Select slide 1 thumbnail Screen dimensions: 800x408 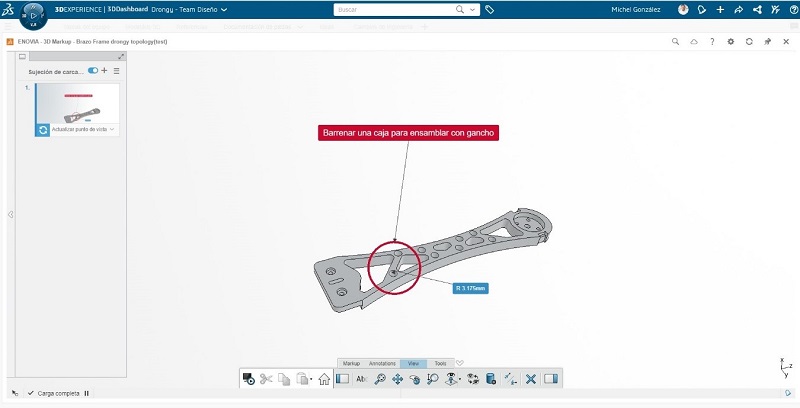coord(77,103)
